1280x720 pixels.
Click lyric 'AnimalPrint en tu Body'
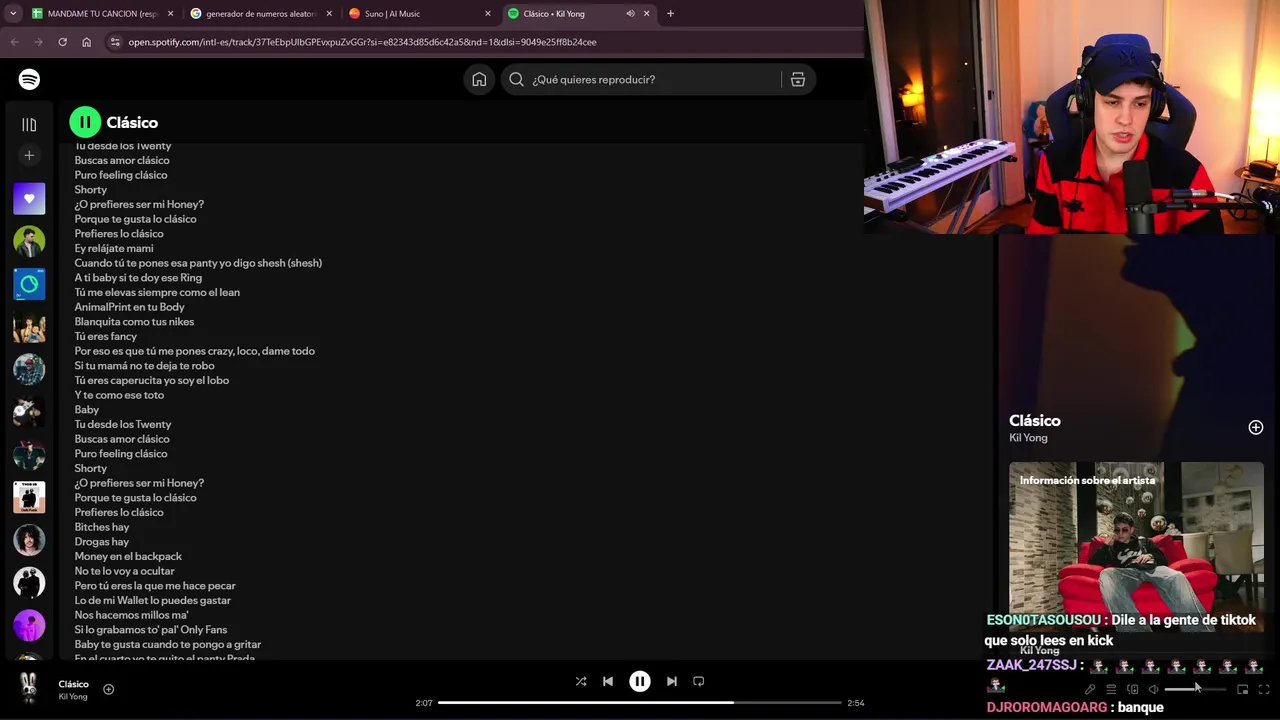[x=130, y=307]
